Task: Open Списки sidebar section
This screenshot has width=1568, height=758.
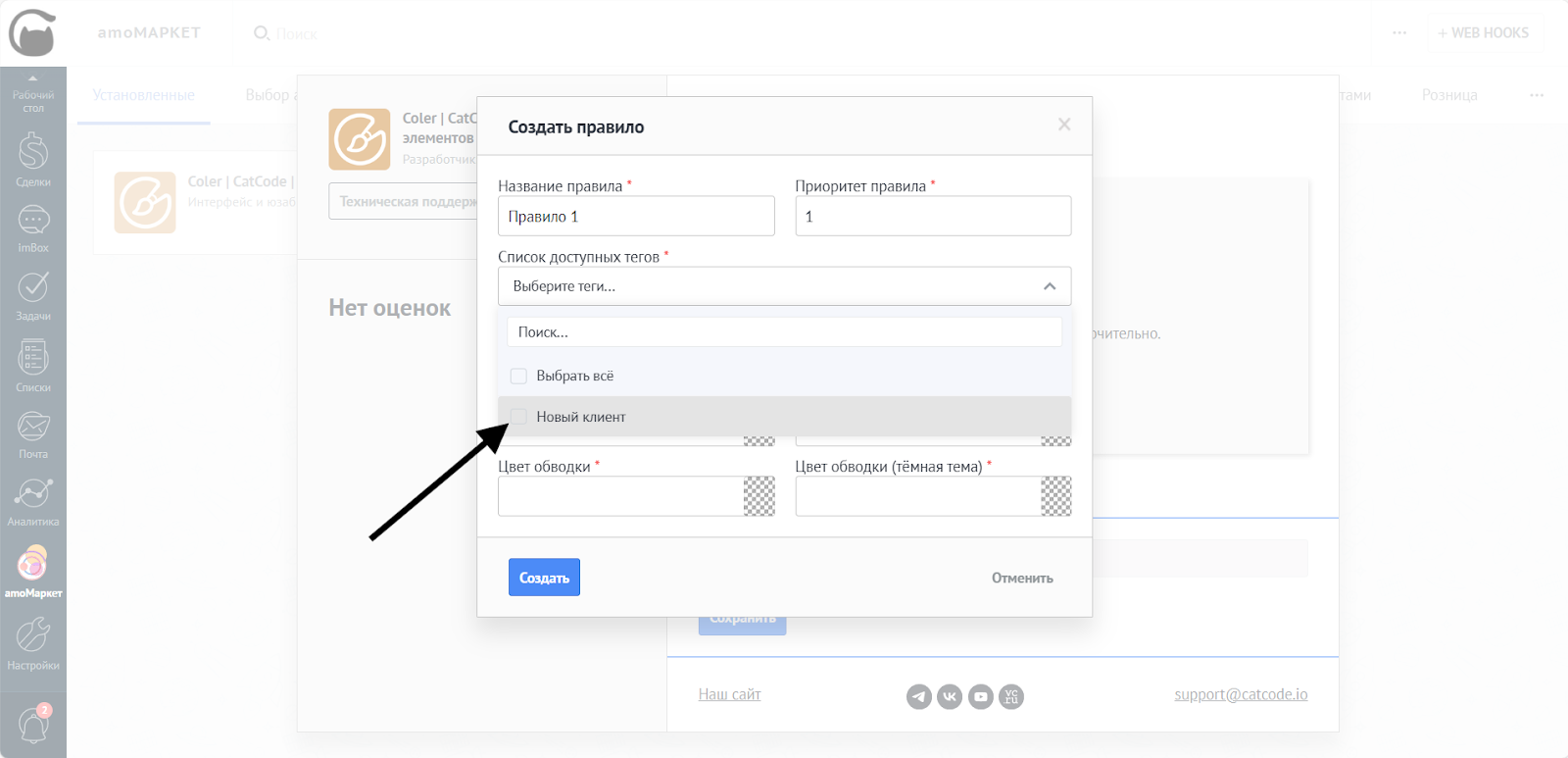Action: [33, 364]
